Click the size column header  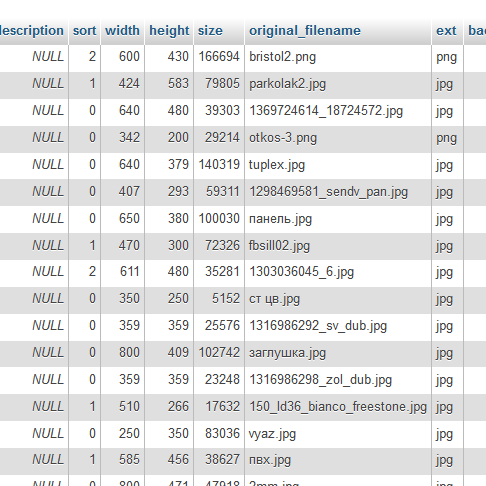[210, 31]
